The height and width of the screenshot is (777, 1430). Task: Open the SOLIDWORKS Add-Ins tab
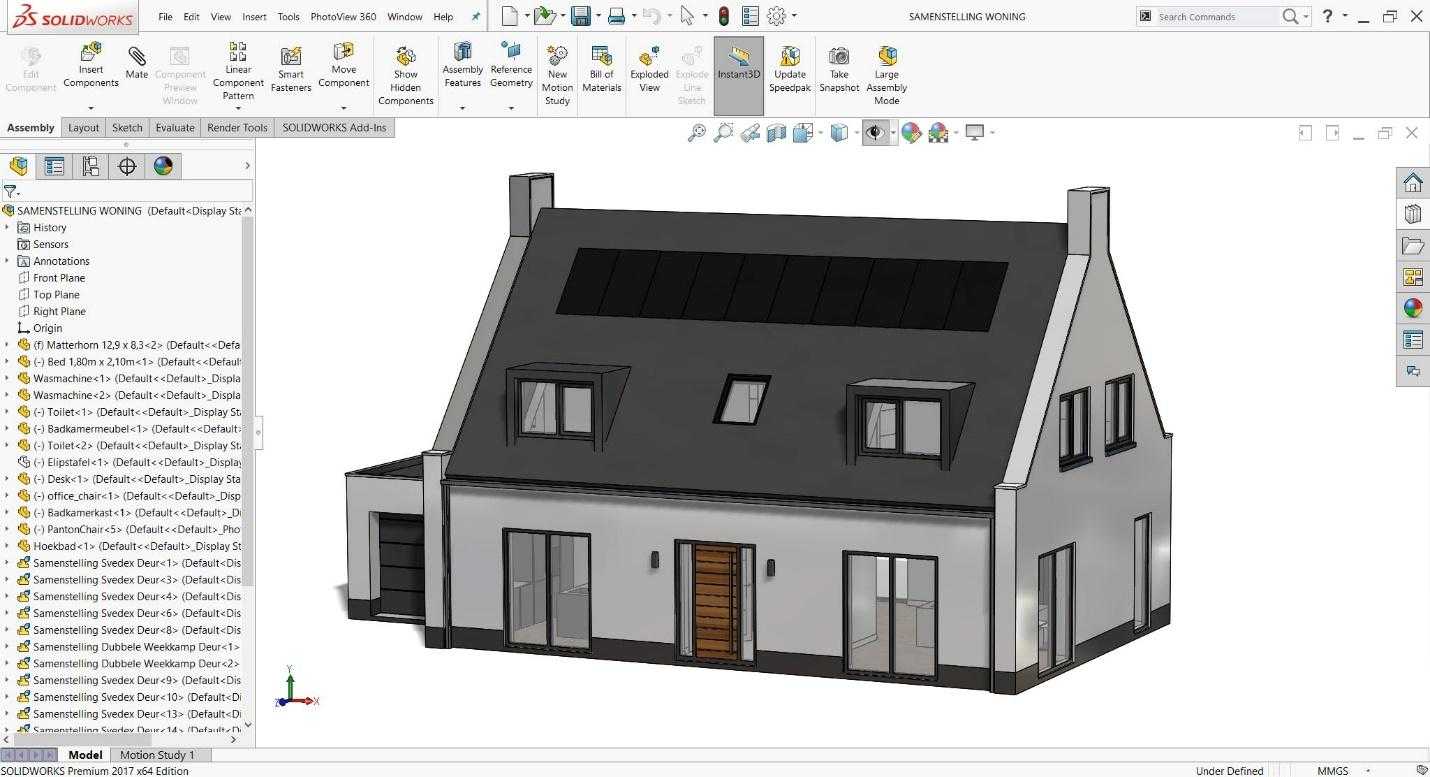tap(334, 128)
